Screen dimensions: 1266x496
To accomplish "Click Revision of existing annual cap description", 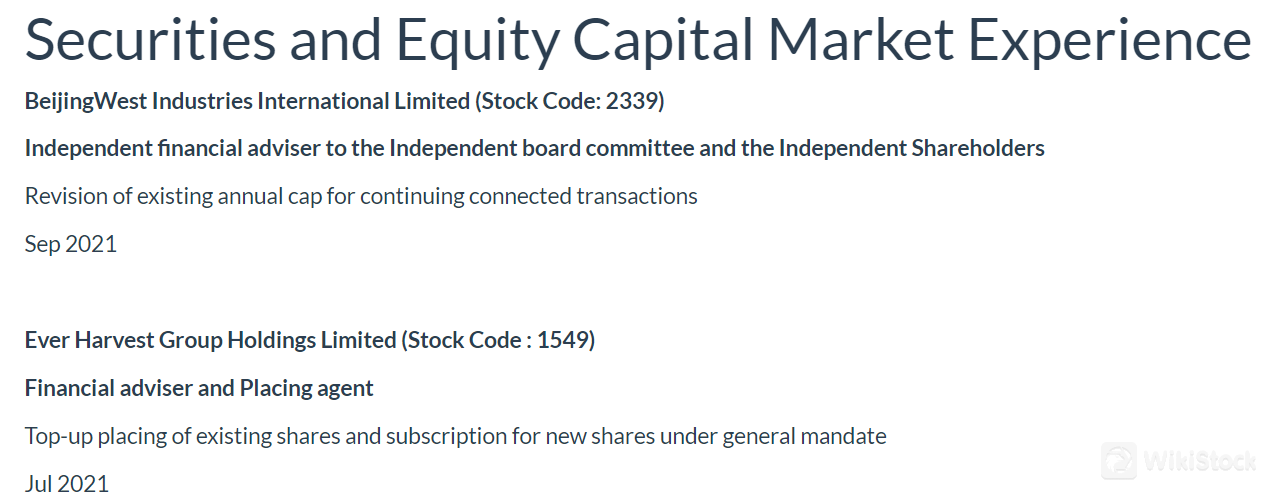I will click(361, 196).
